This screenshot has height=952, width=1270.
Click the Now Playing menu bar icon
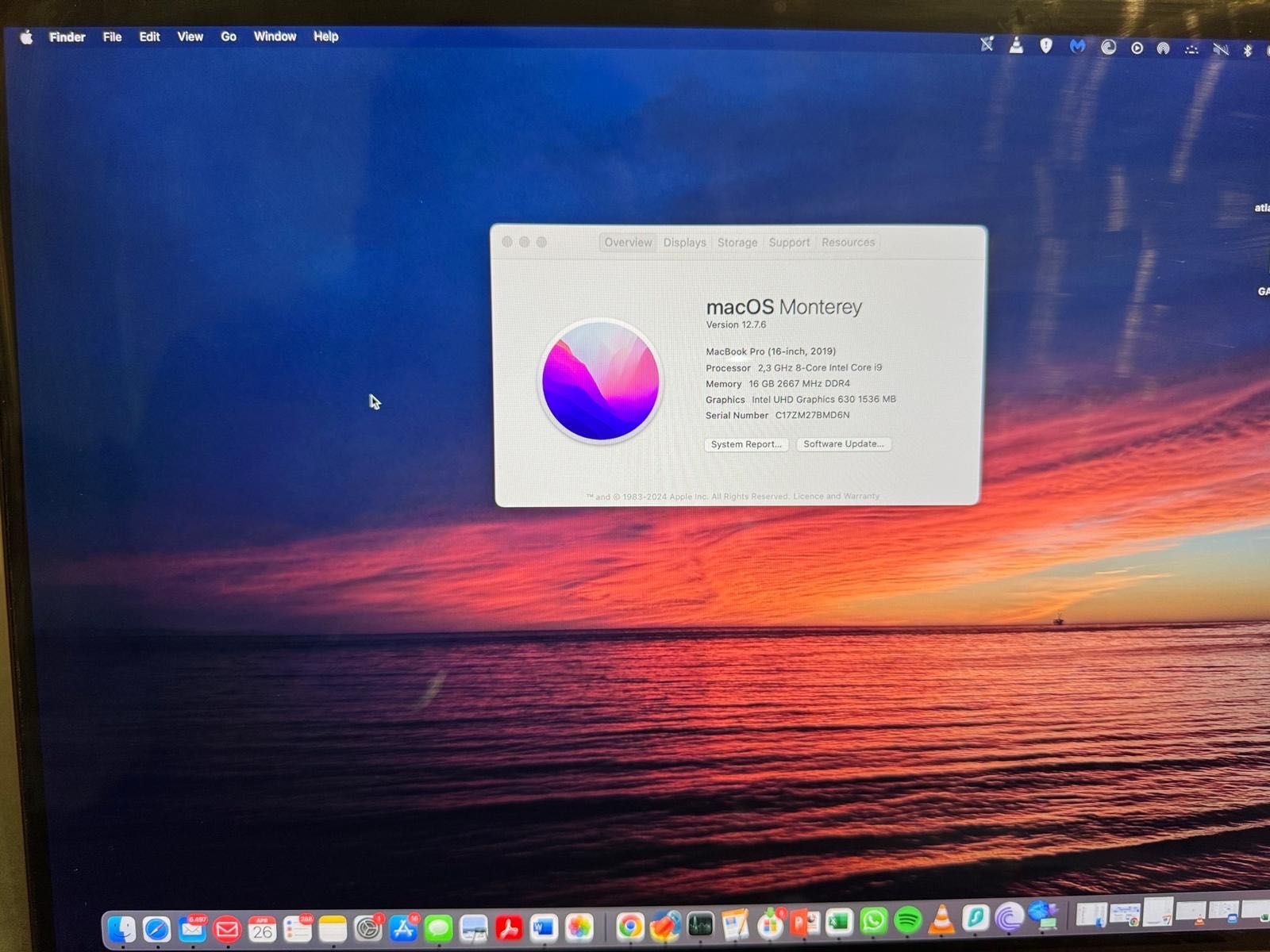[1137, 48]
